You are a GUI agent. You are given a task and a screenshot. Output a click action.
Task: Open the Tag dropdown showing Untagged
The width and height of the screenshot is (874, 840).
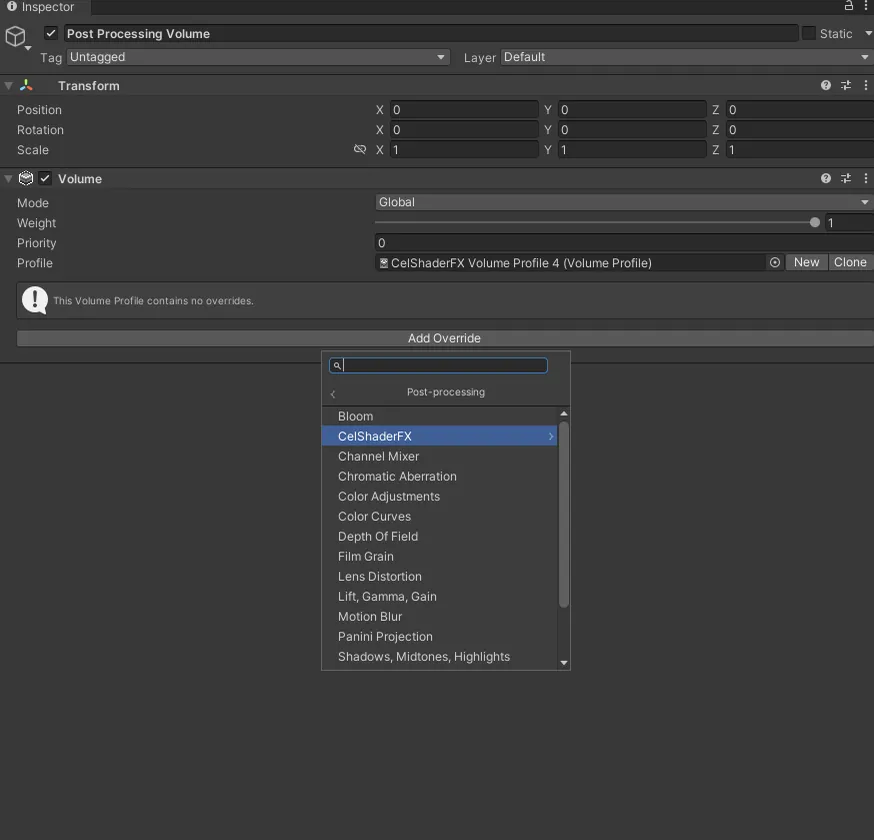pyautogui.click(x=258, y=57)
